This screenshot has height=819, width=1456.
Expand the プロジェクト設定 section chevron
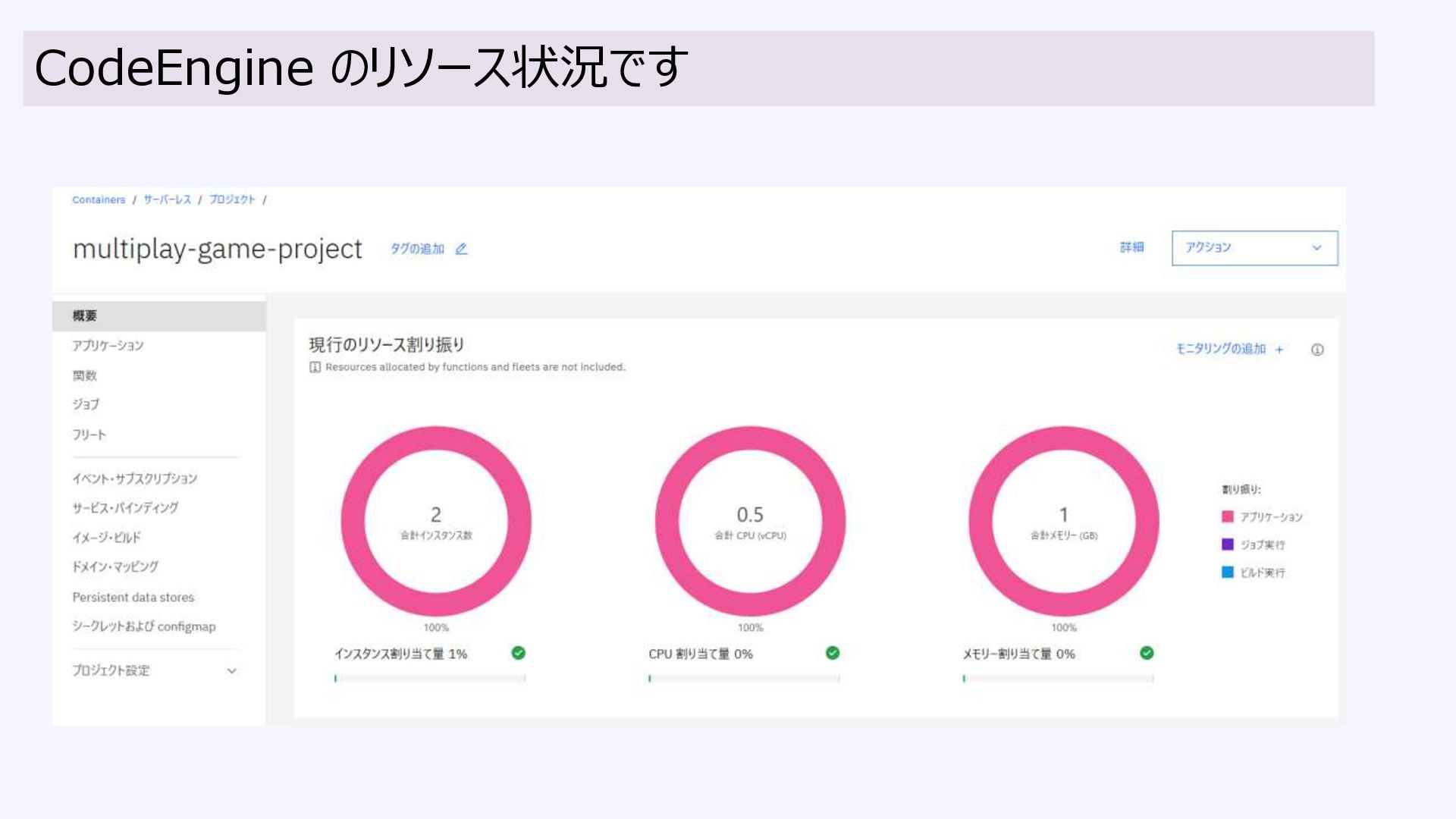point(232,671)
